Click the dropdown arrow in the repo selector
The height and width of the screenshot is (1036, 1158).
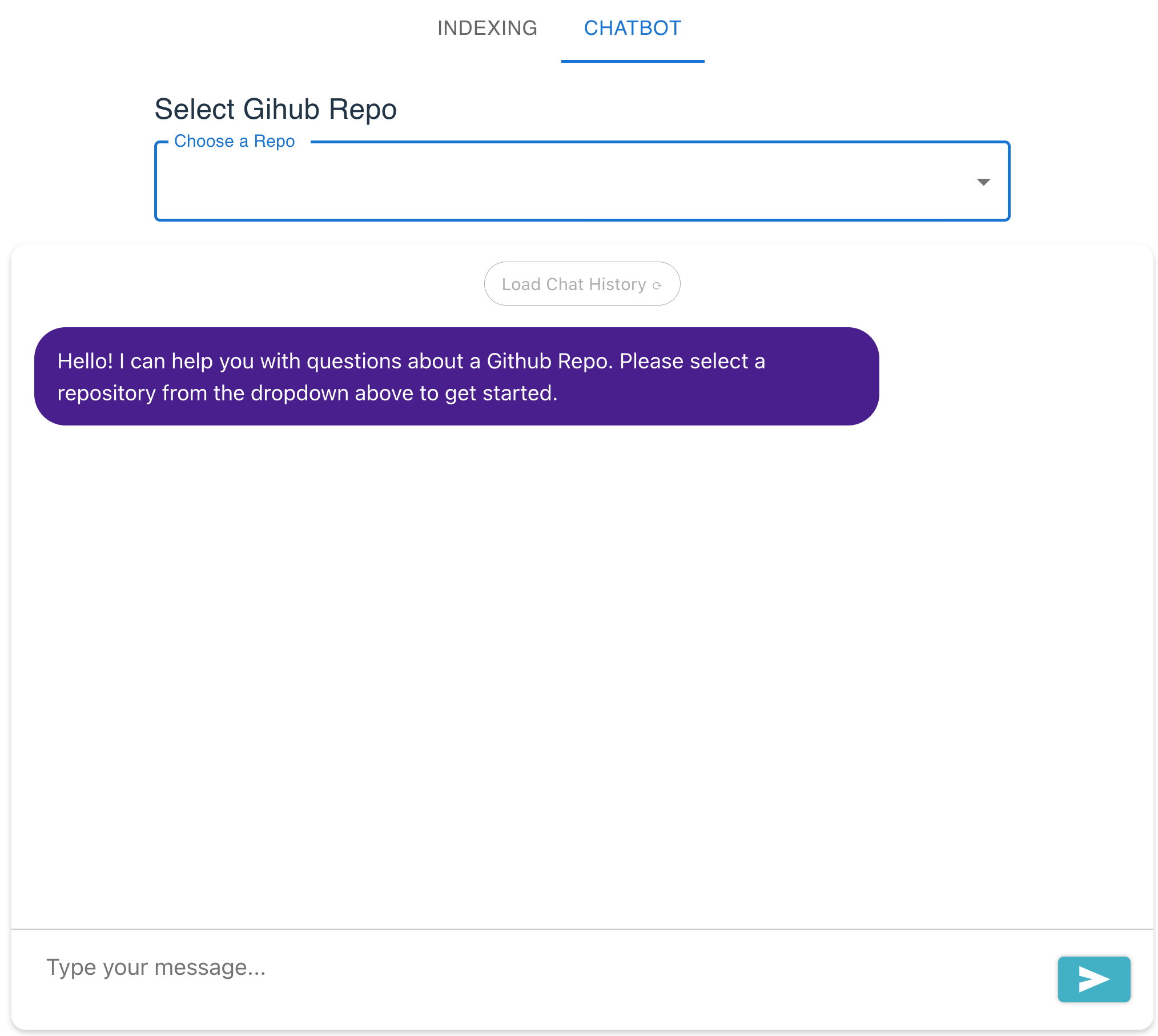pyautogui.click(x=983, y=182)
